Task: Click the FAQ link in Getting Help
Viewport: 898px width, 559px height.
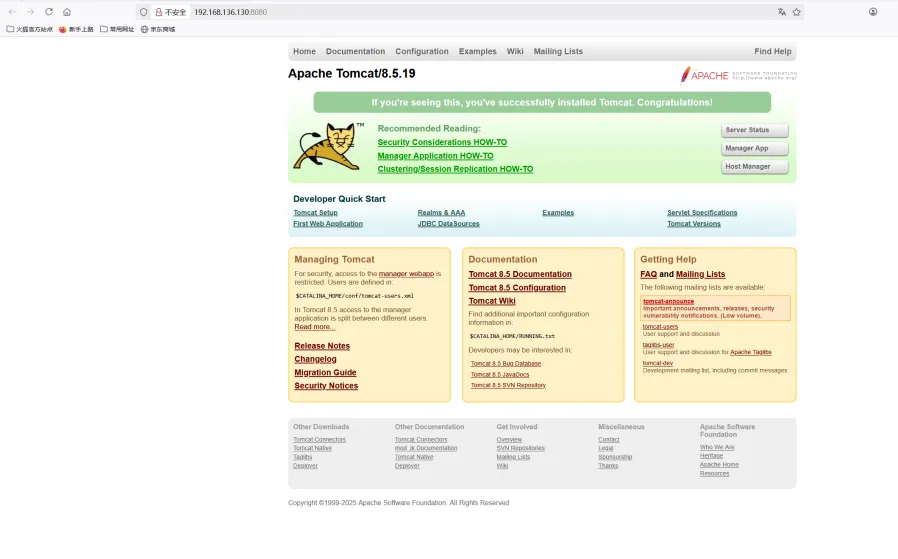Action: (648, 274)
